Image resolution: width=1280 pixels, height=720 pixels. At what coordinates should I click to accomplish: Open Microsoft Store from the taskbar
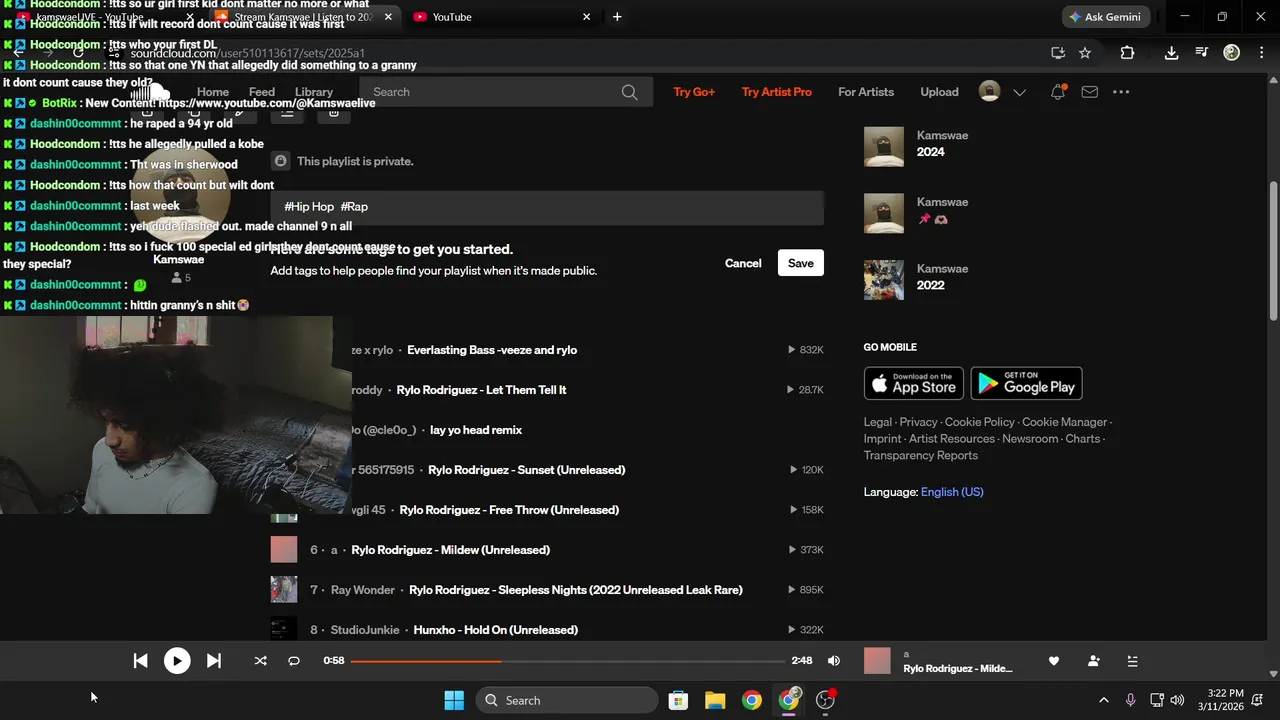pos(678,700)
